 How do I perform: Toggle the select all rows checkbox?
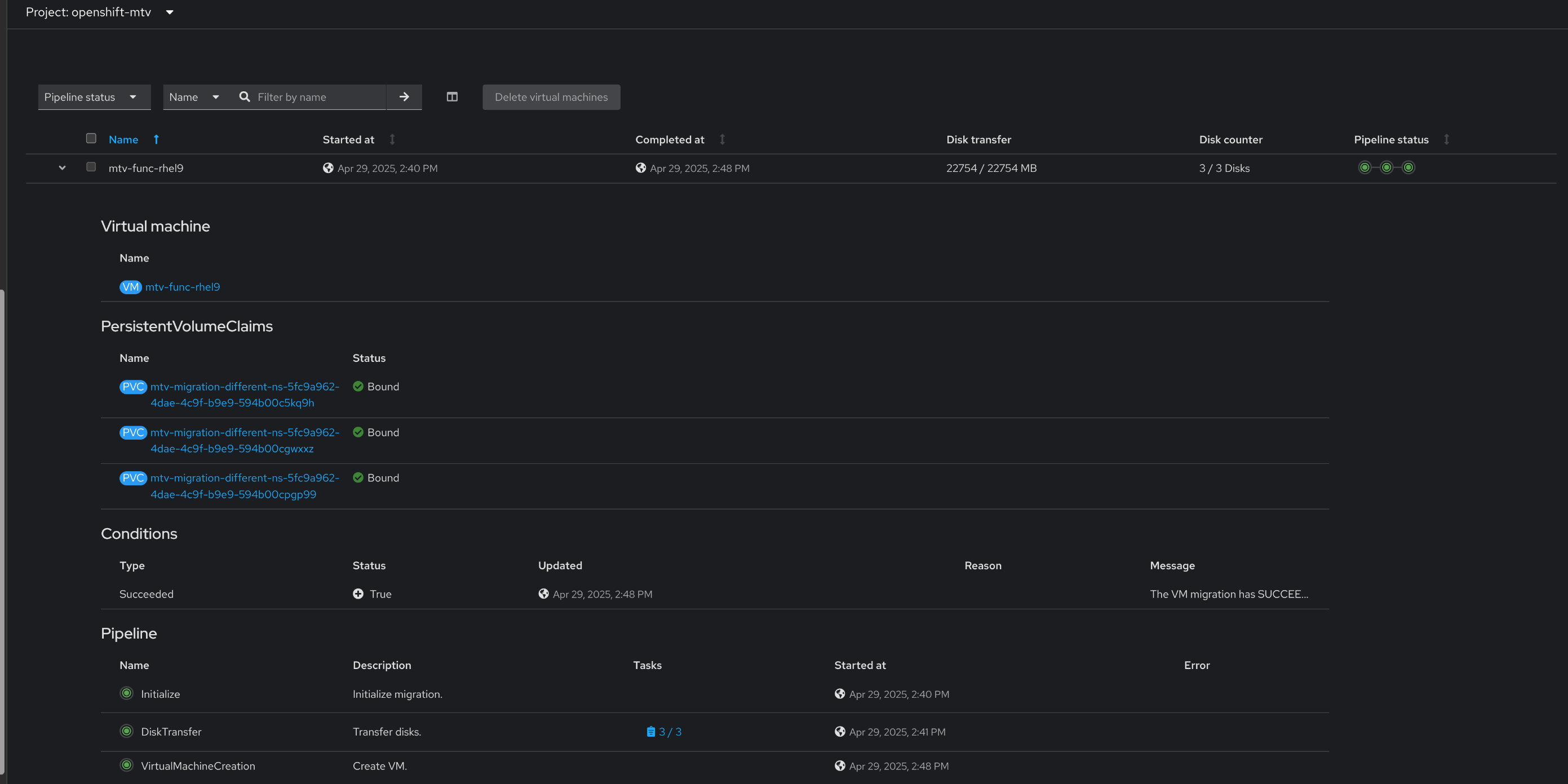click(x=91, y=138)
